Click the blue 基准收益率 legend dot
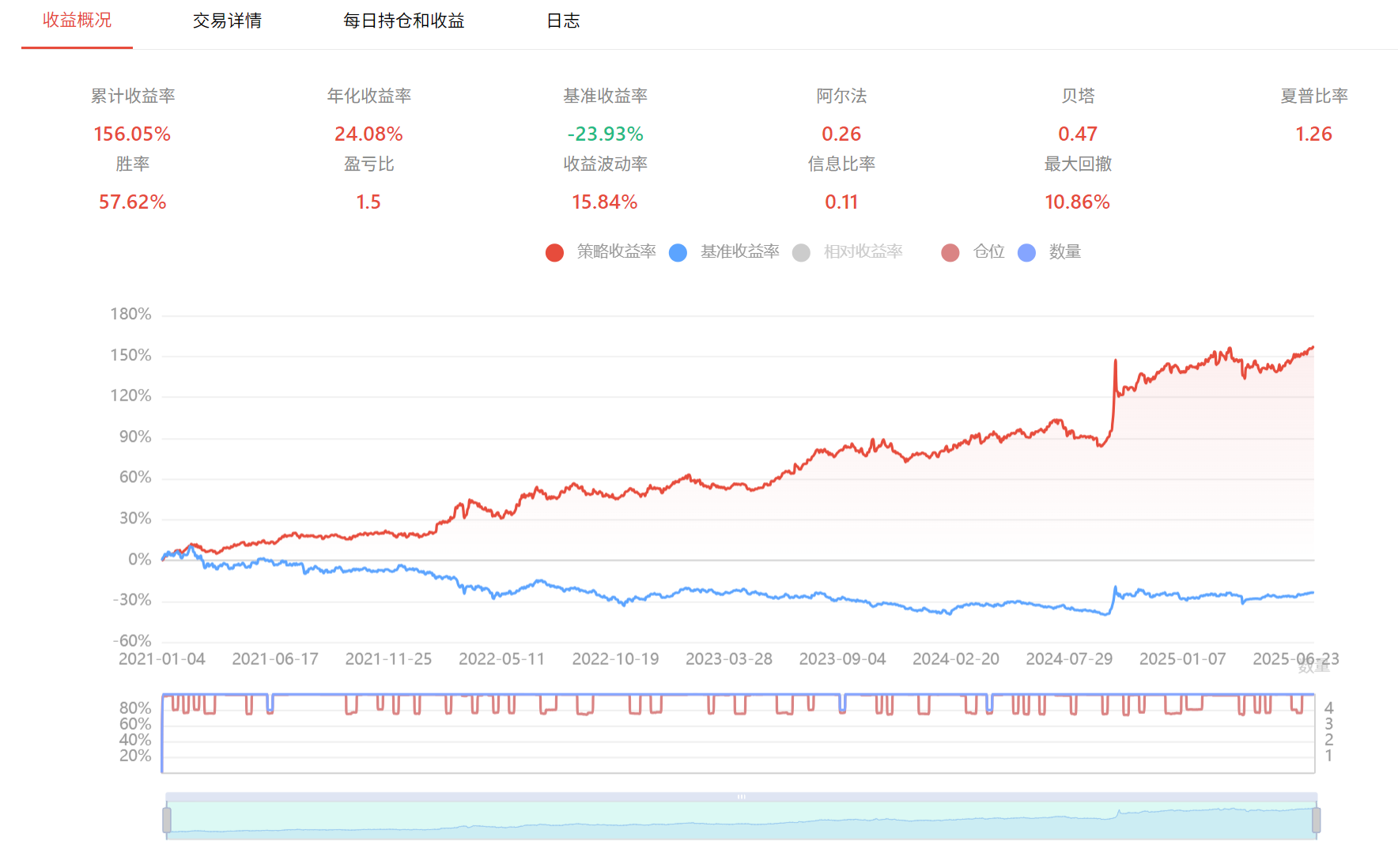 pyautogui.click(x=678, y=253)
